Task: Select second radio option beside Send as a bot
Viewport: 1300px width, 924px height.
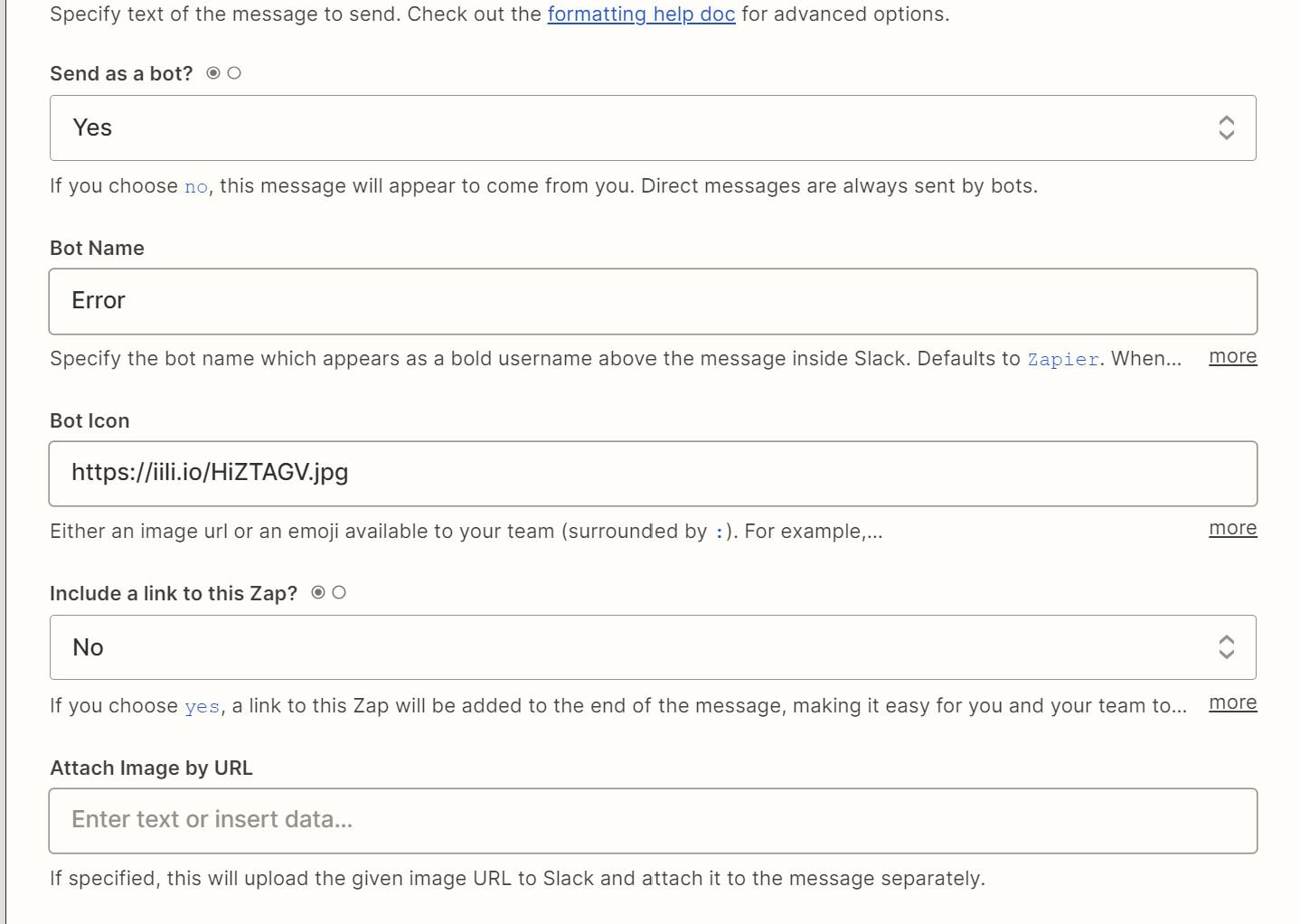Action: pos(234,73)
